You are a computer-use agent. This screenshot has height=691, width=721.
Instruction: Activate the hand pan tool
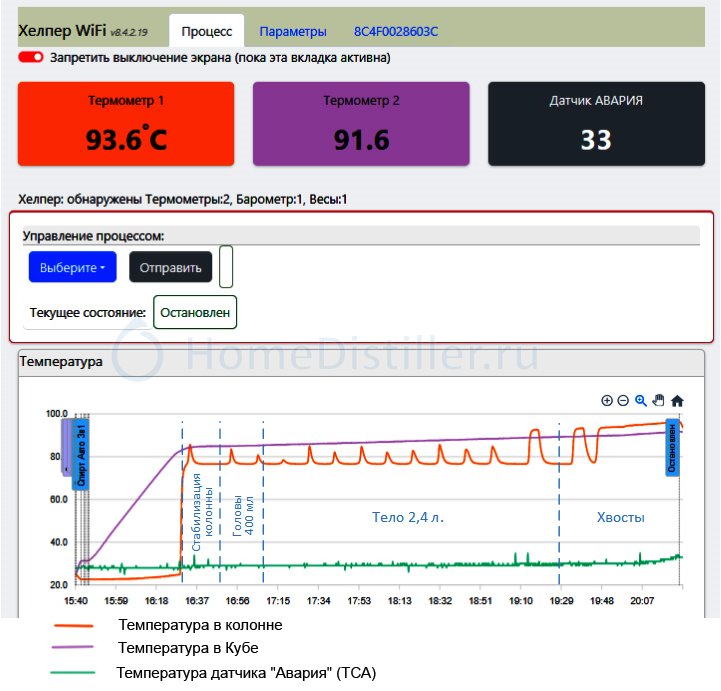pos(658,400)
